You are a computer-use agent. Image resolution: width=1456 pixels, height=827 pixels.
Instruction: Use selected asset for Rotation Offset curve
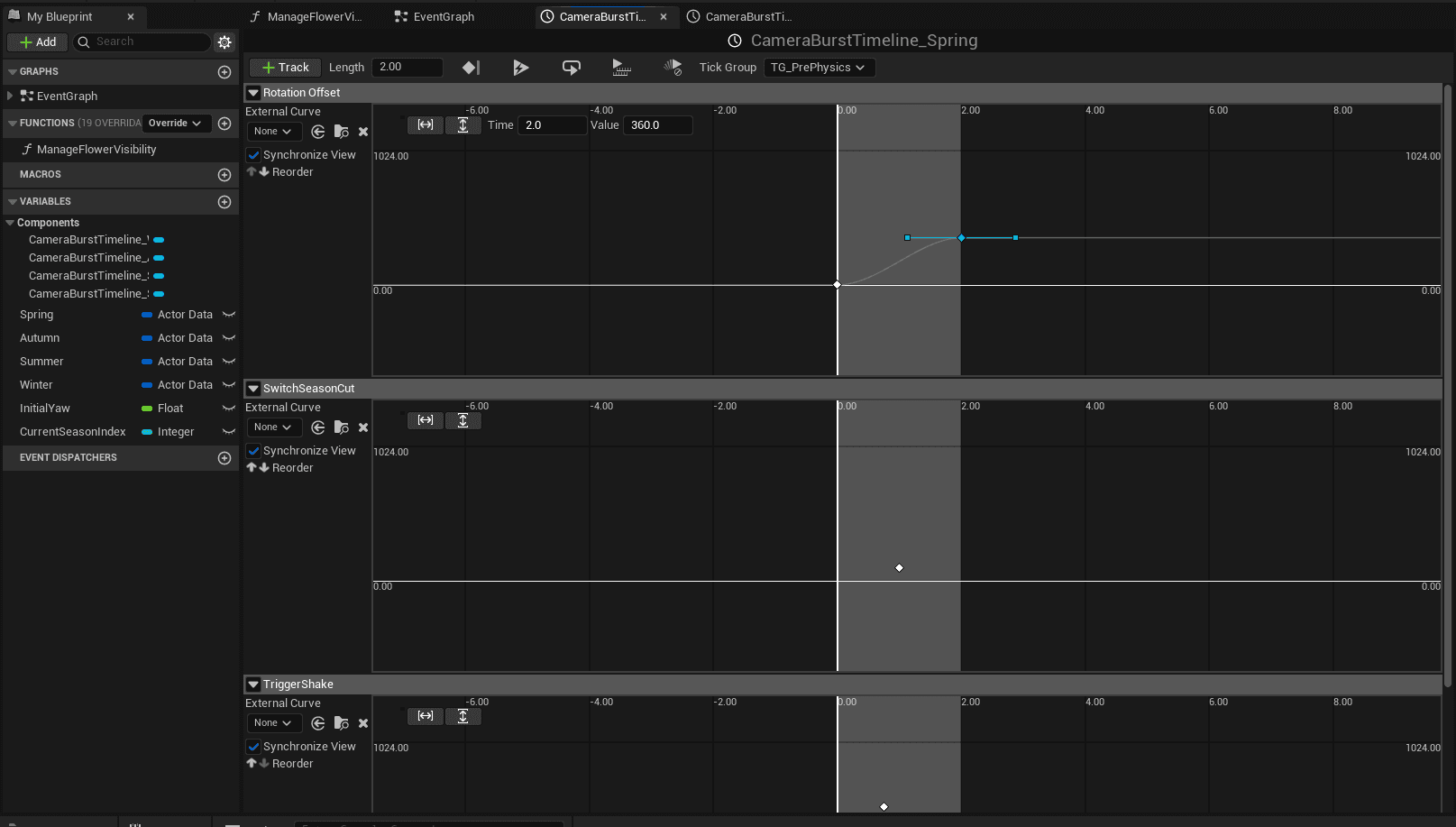[318, 132]
